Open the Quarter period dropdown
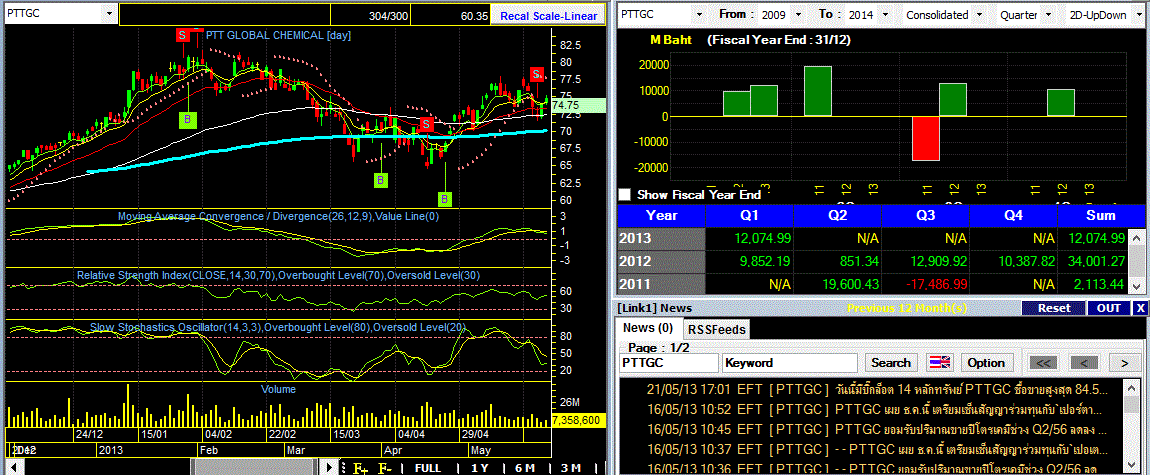This screenshot has width=1150, height=475. 1048,15
